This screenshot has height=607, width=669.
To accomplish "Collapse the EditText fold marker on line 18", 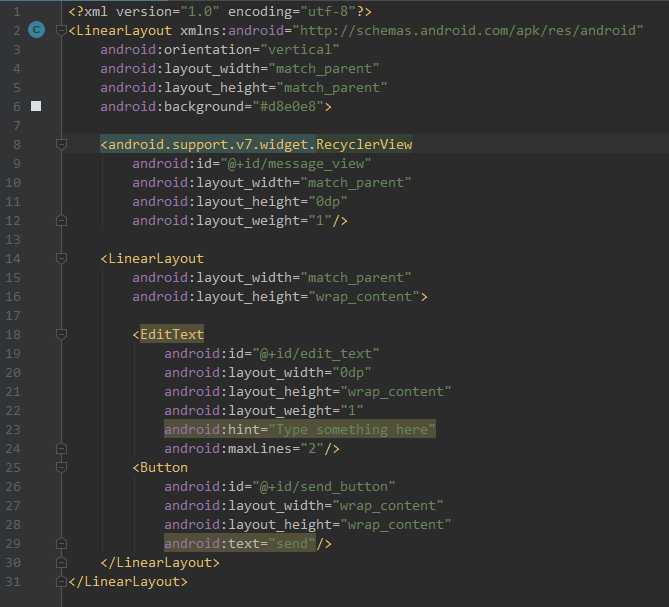I will tap(61, 334).
